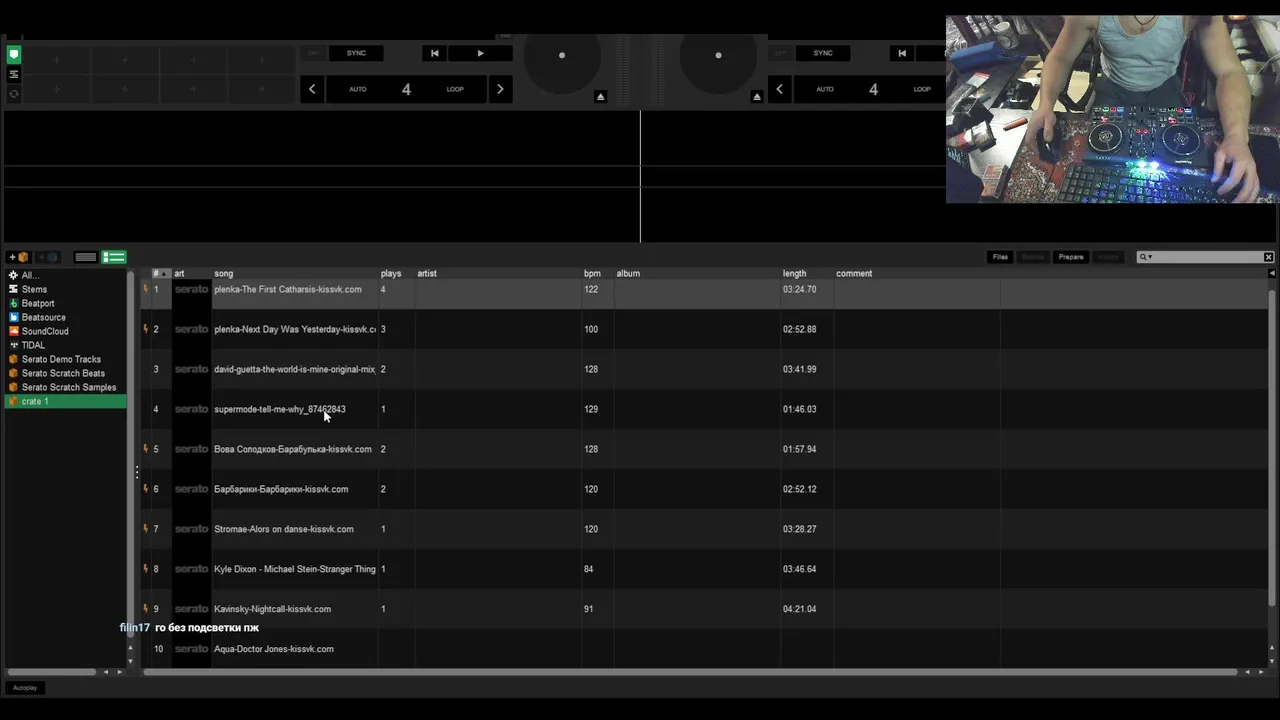Clear the library search field
Screen dimensions: 1280x720
pos(1269,257)
